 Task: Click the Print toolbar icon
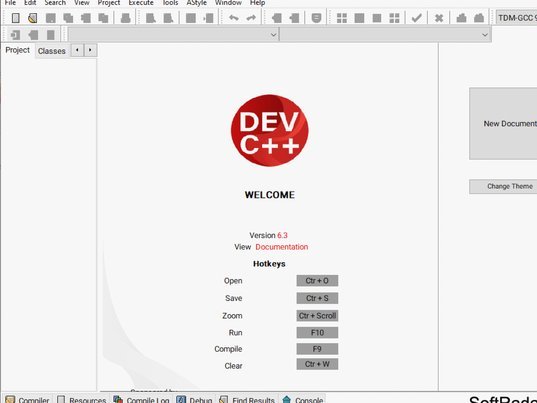[x=126, y=18]
